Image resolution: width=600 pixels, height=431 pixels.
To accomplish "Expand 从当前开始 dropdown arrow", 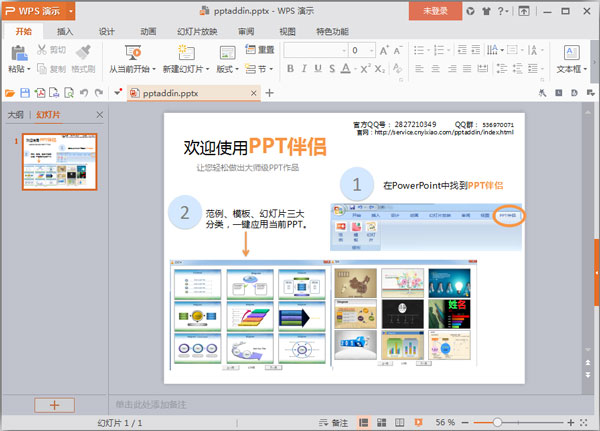I will point(154,69).
